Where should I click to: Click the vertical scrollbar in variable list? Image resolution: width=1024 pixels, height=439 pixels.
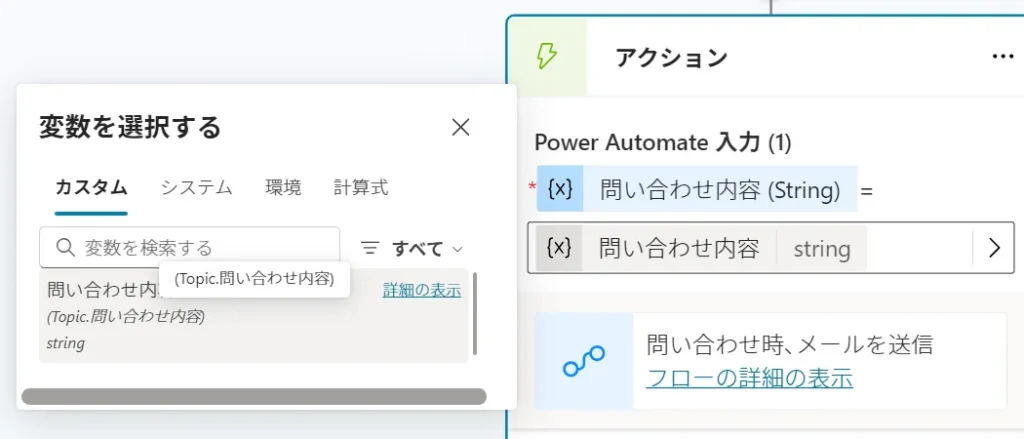coord(475,313)
